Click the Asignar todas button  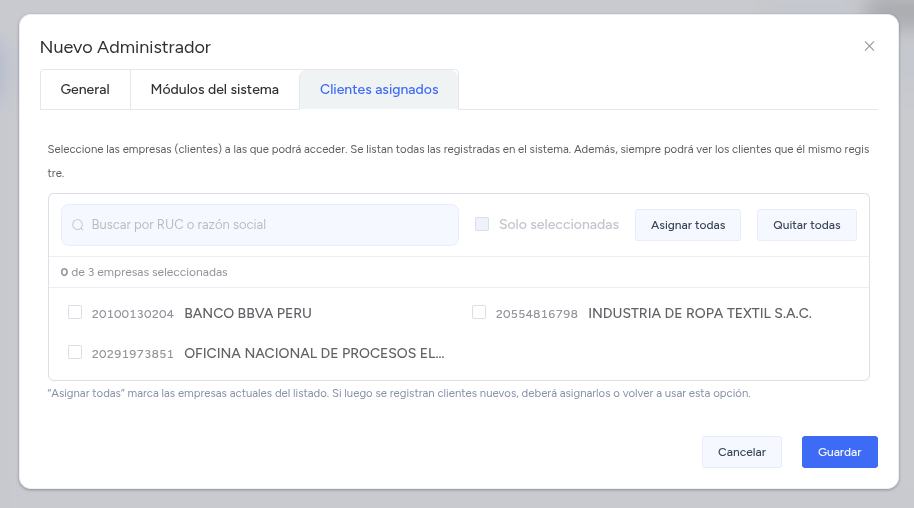pyautogui.click(x=688, y=225)
